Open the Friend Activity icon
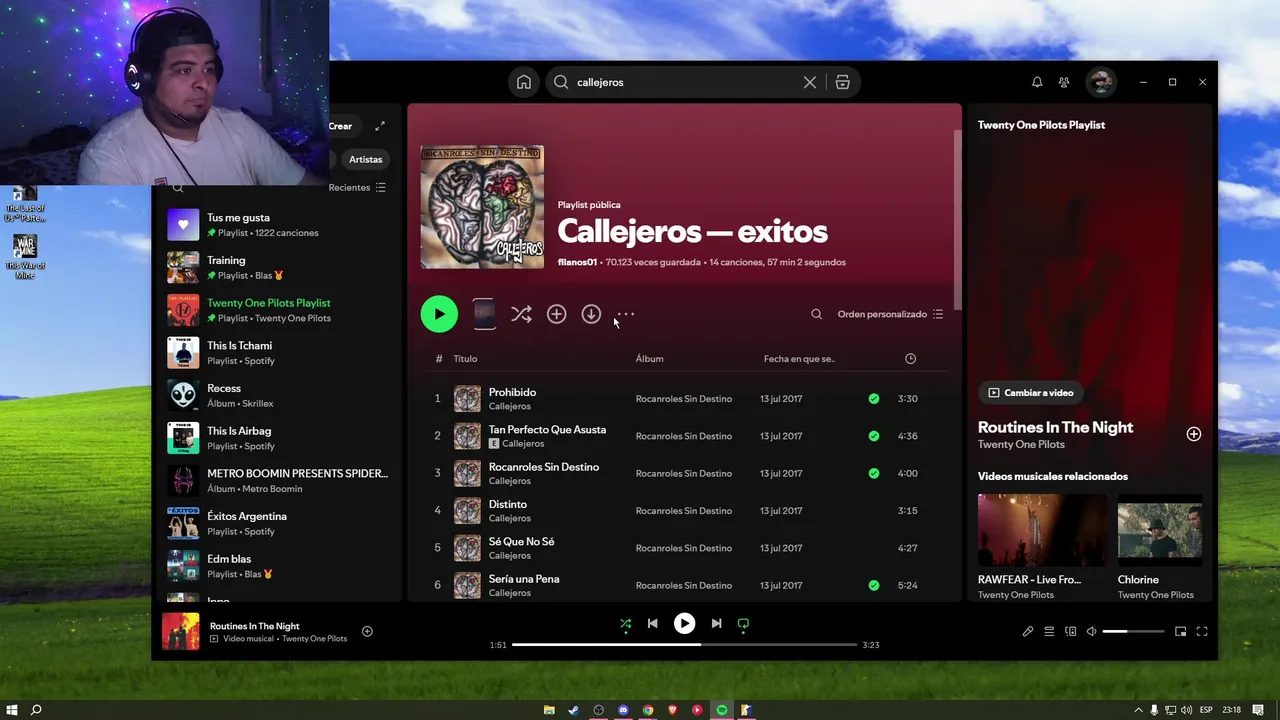The image size is (1280, 720). coord(1064,82)
